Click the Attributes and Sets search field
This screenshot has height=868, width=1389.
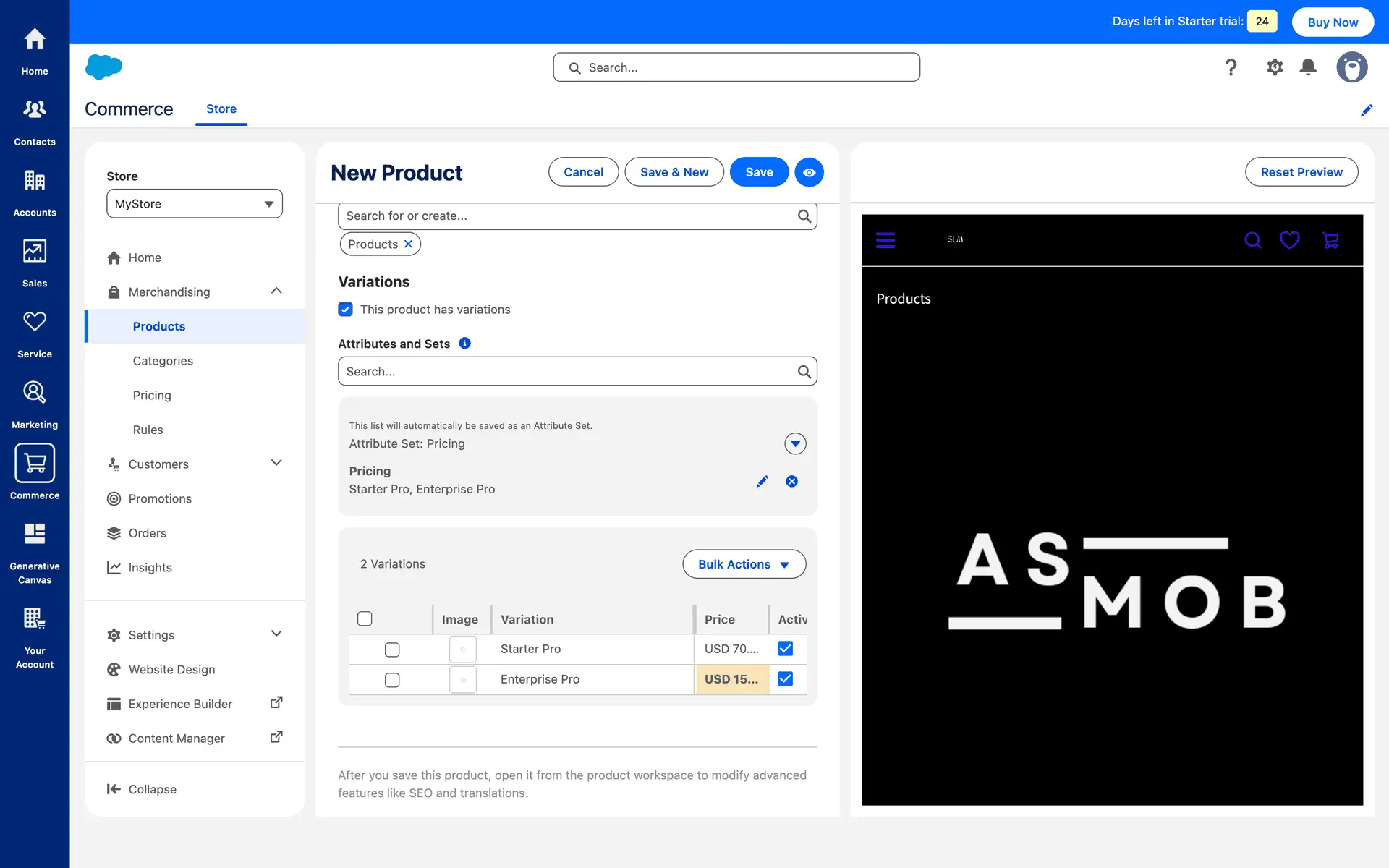pos(568,372)
